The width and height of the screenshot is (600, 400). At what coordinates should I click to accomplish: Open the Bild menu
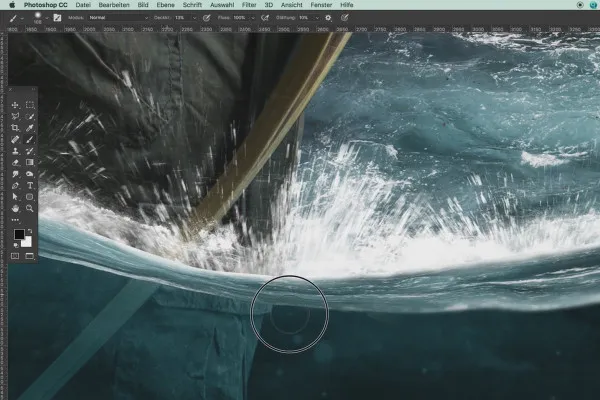point(143,5)
